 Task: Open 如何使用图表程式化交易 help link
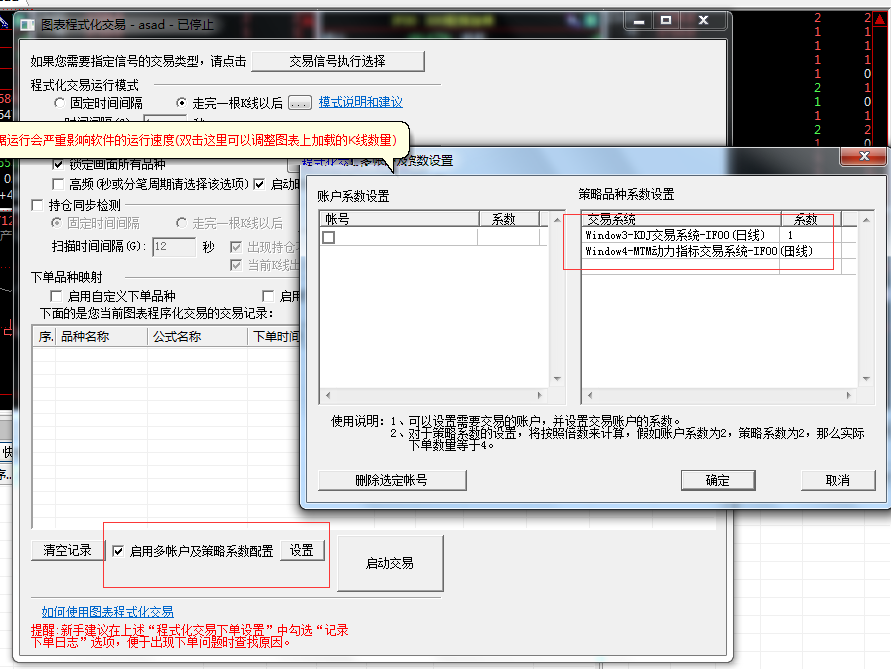(x=107, y=612)
